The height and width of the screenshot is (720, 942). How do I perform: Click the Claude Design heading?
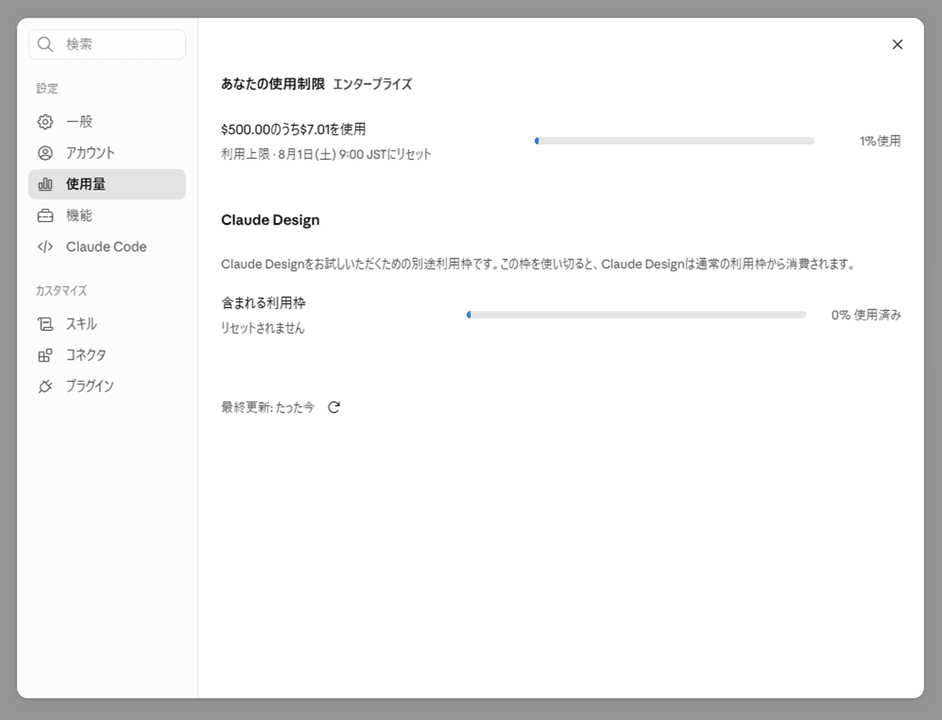270,220
